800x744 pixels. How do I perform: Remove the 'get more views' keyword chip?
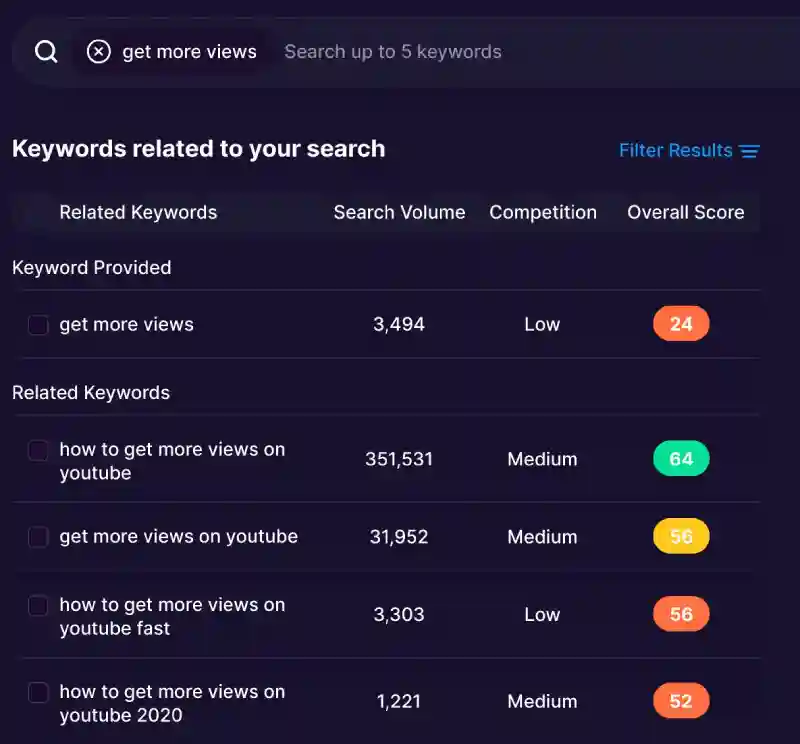[x=98, y=52]
